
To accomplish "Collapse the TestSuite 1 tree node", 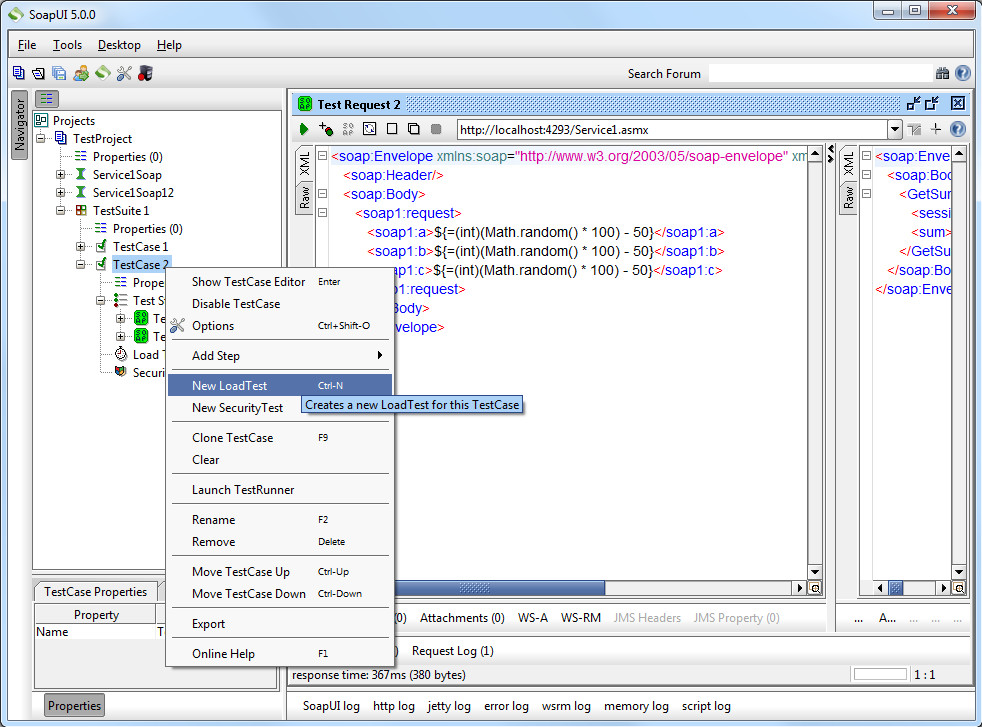I will click(61, 210).
